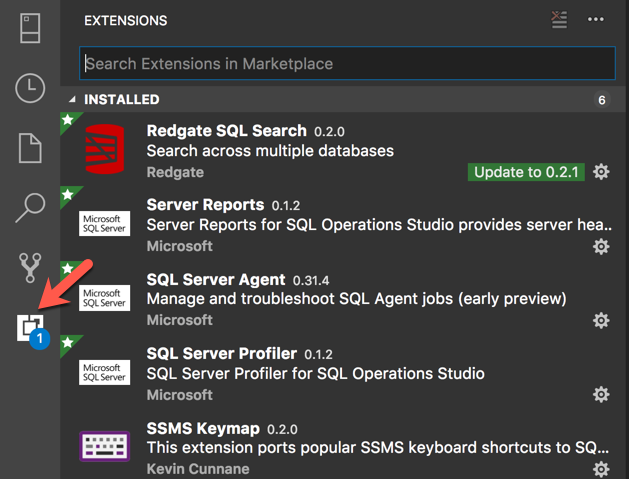Viewport: 629px width, 479px height.
Task: Open manage gear for Server Reports
Action: pyautogui.click(x=601, y=246)
